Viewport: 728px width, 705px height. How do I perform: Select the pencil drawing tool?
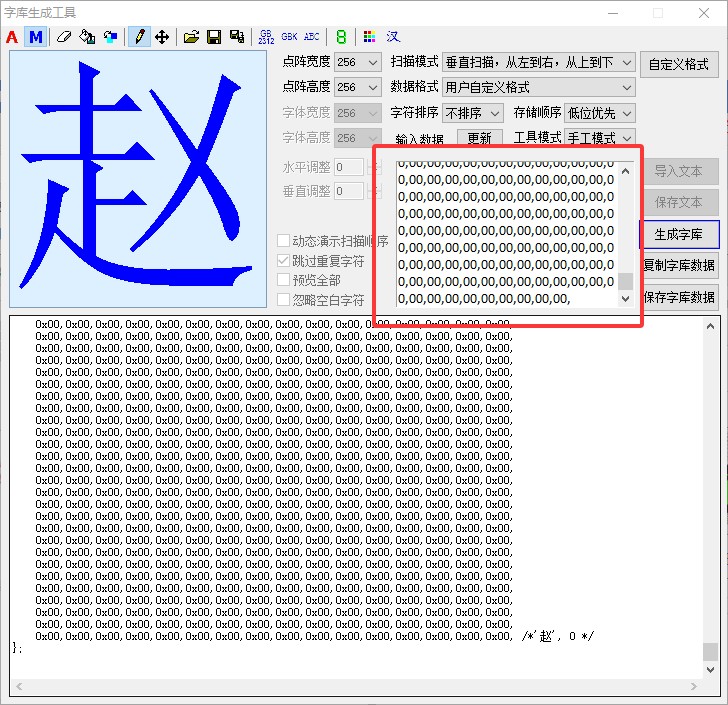click(x=139, y=37)
